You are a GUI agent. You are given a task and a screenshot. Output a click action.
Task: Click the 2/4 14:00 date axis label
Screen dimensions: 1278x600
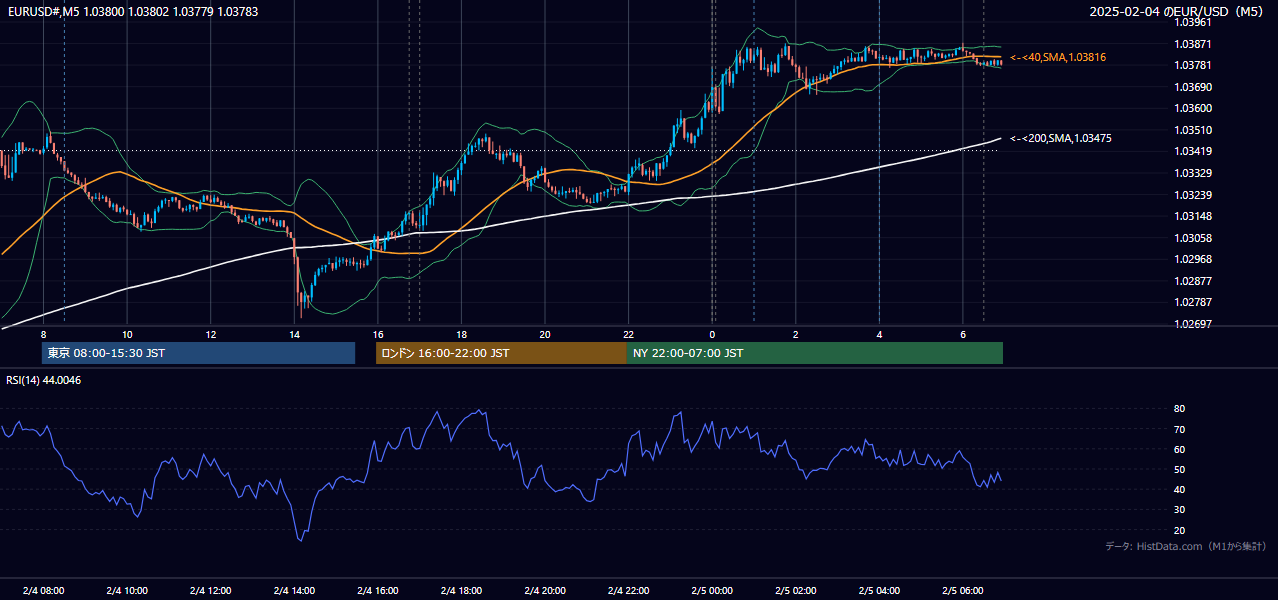(294, 590)
